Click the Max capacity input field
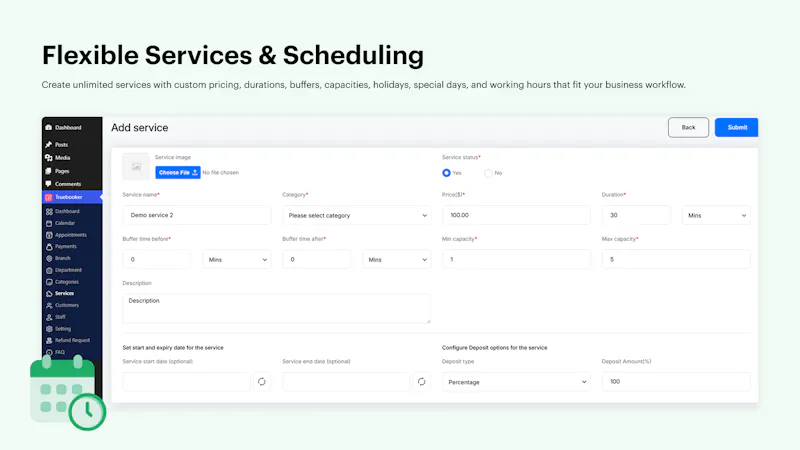The height and width of the screenshot is (450, 800). coord(676,260)
